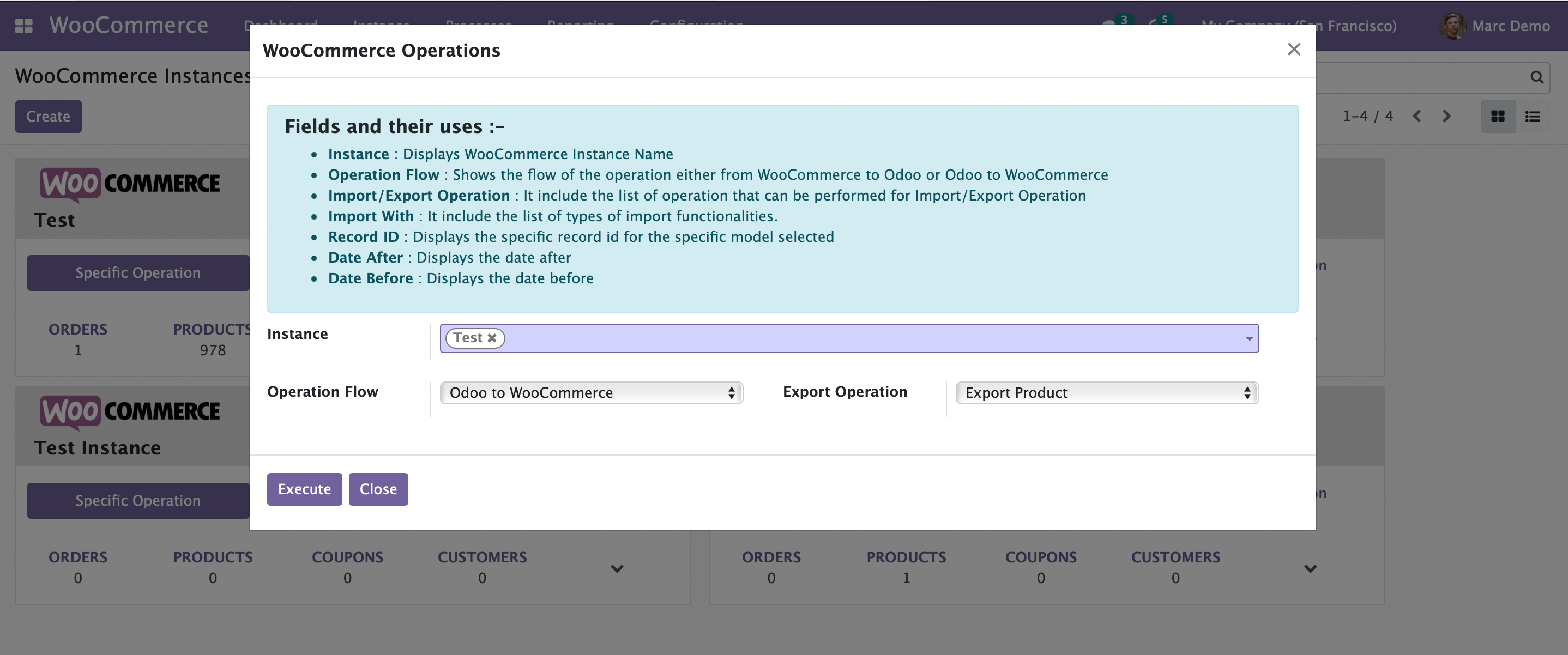1568x655 pixels.
Task: Click the Create button
Action: click(48, 116)
